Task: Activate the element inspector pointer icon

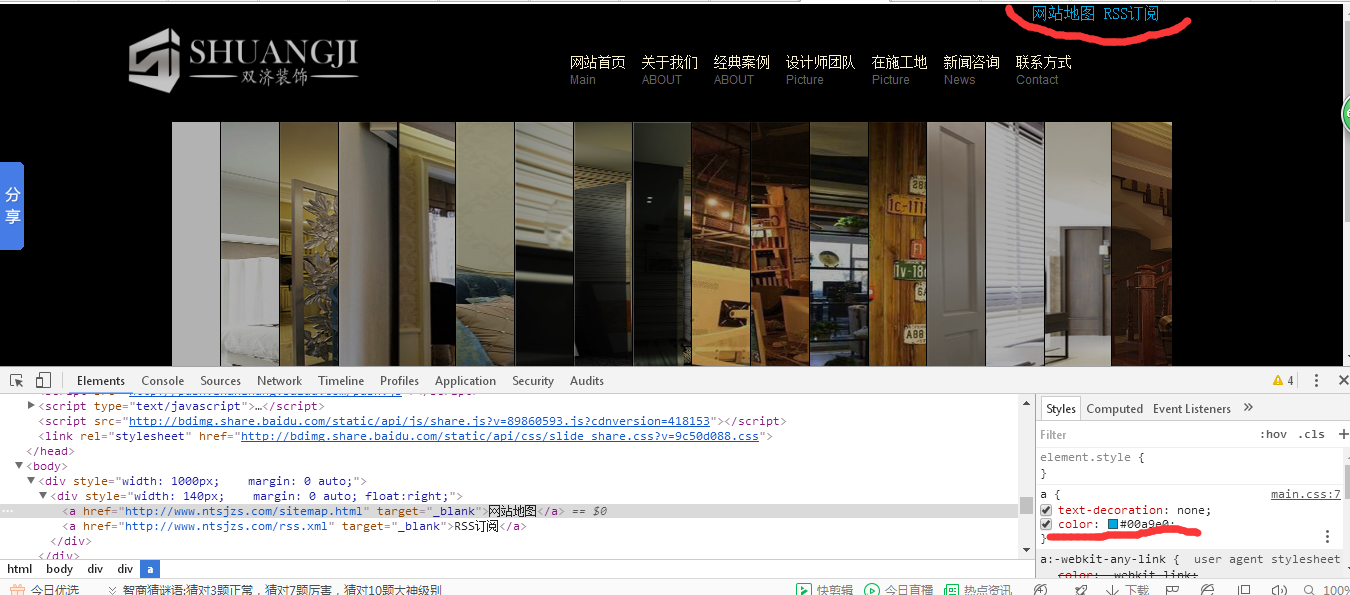Action: 17,381
